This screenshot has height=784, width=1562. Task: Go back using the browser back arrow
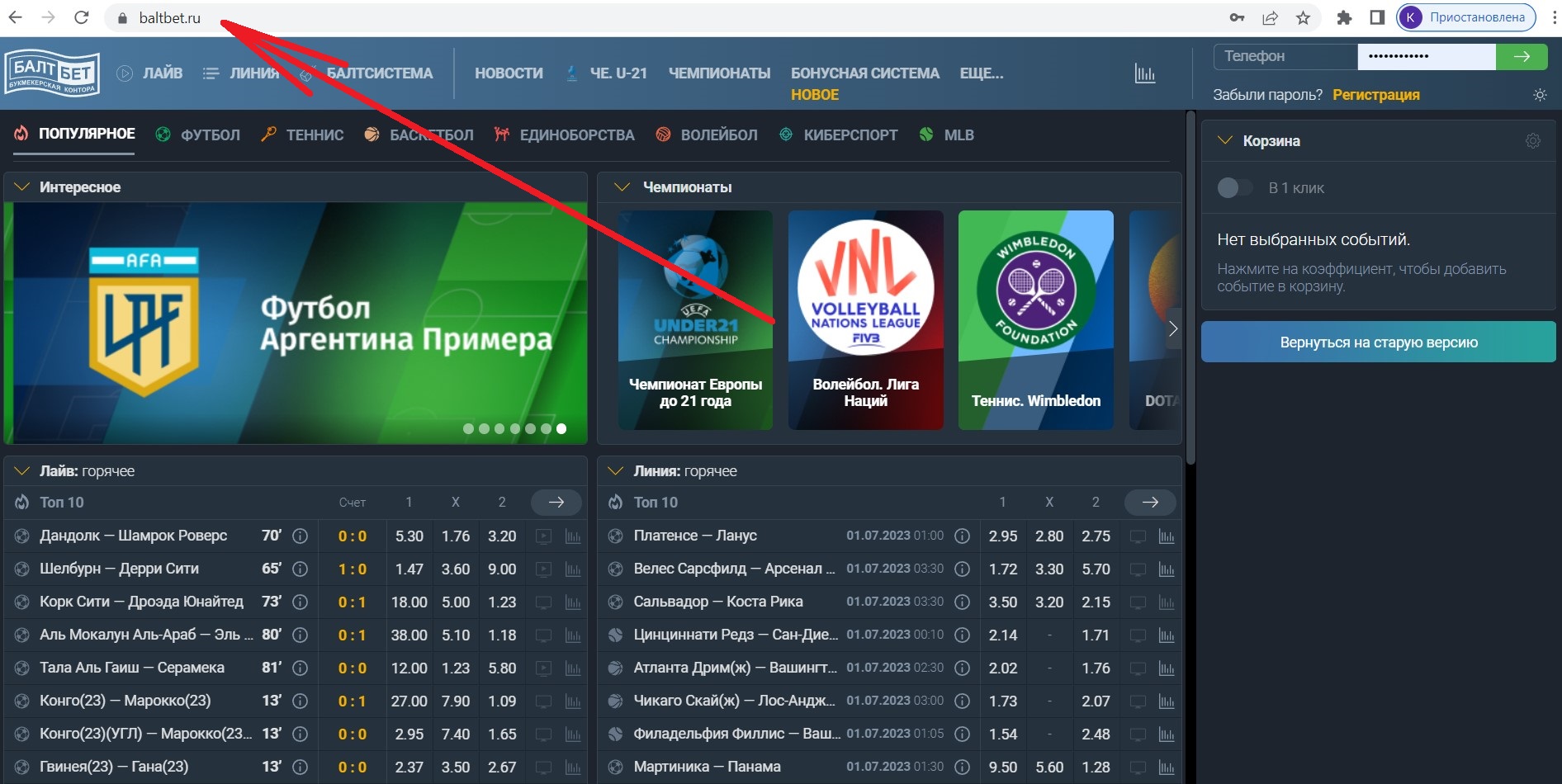pyautogui.click(x=15, y=17)
